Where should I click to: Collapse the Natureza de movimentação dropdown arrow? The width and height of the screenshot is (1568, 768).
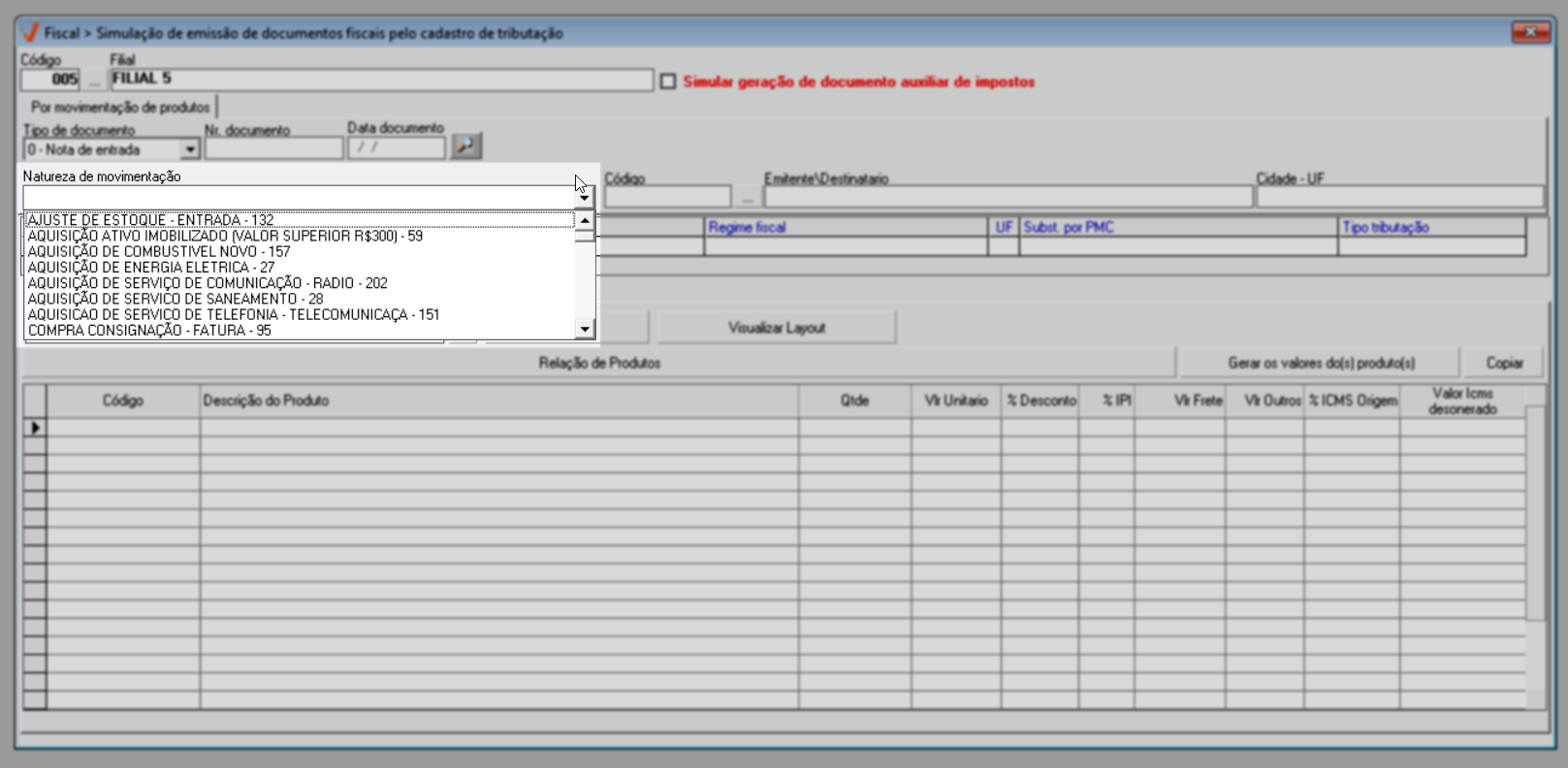click(584, 198)
